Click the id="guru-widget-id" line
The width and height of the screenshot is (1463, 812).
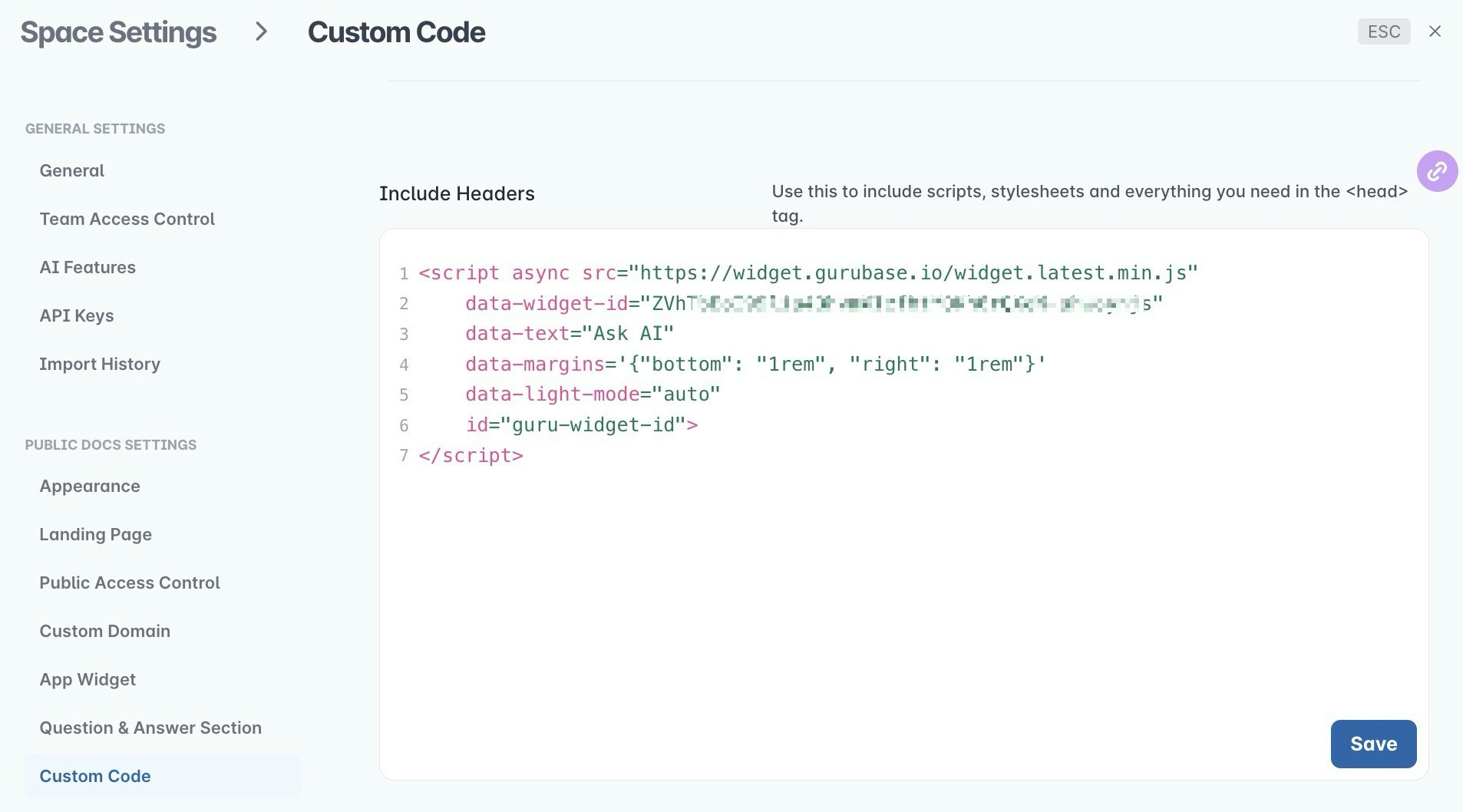[x=581, y=425]
